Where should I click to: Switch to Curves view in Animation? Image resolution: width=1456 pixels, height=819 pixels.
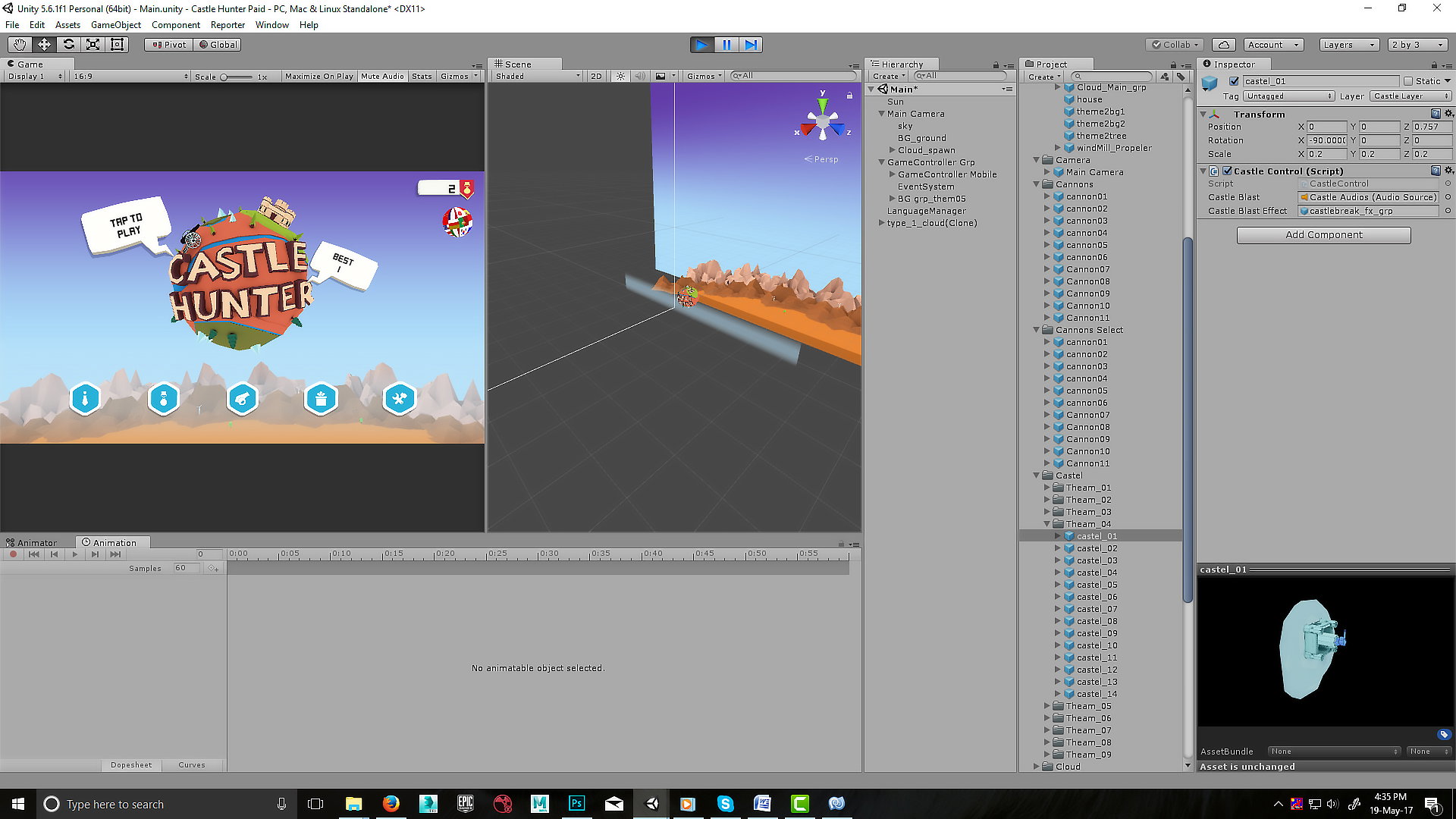click(x=192, y=765)
